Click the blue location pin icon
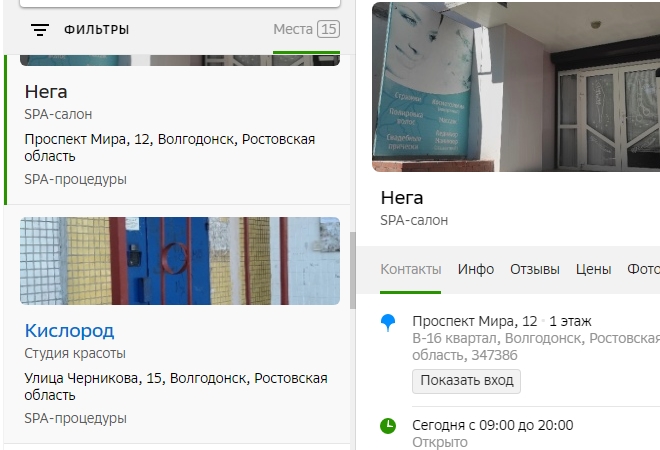This screenshot has width=660, height=450. click(x=388, y=323)
